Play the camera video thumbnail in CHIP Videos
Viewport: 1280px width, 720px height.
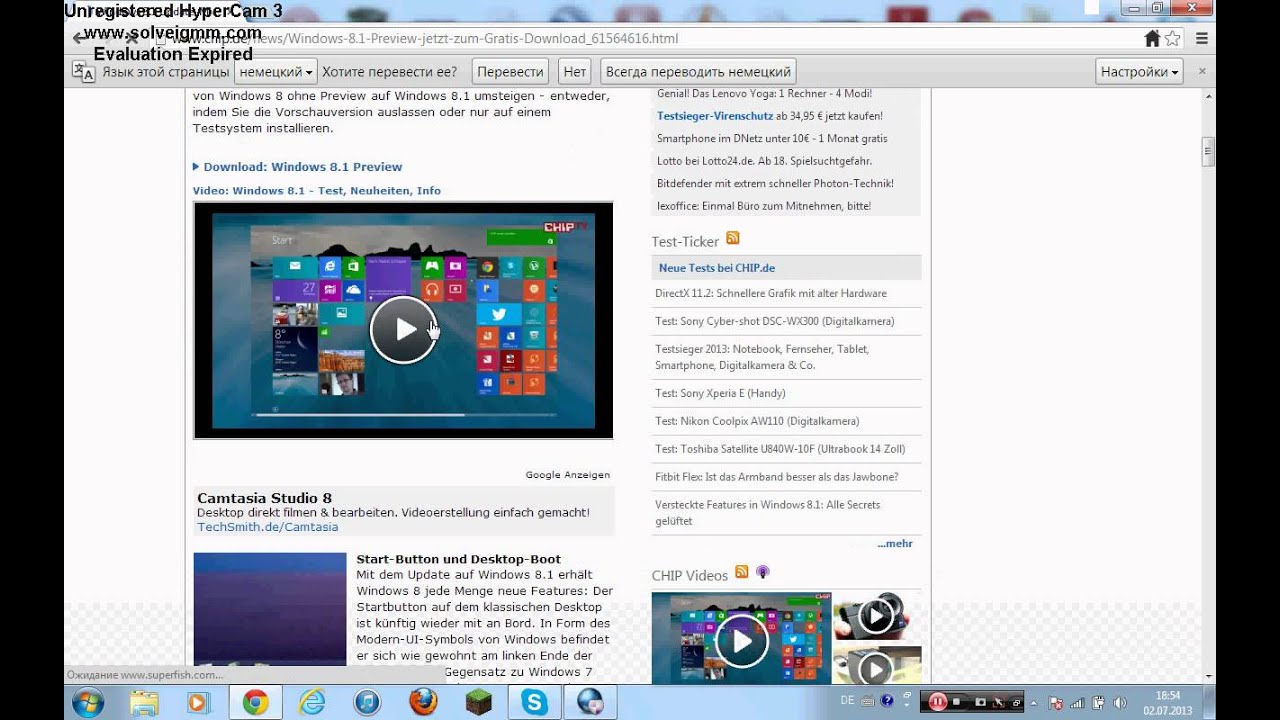pos(876,616)
